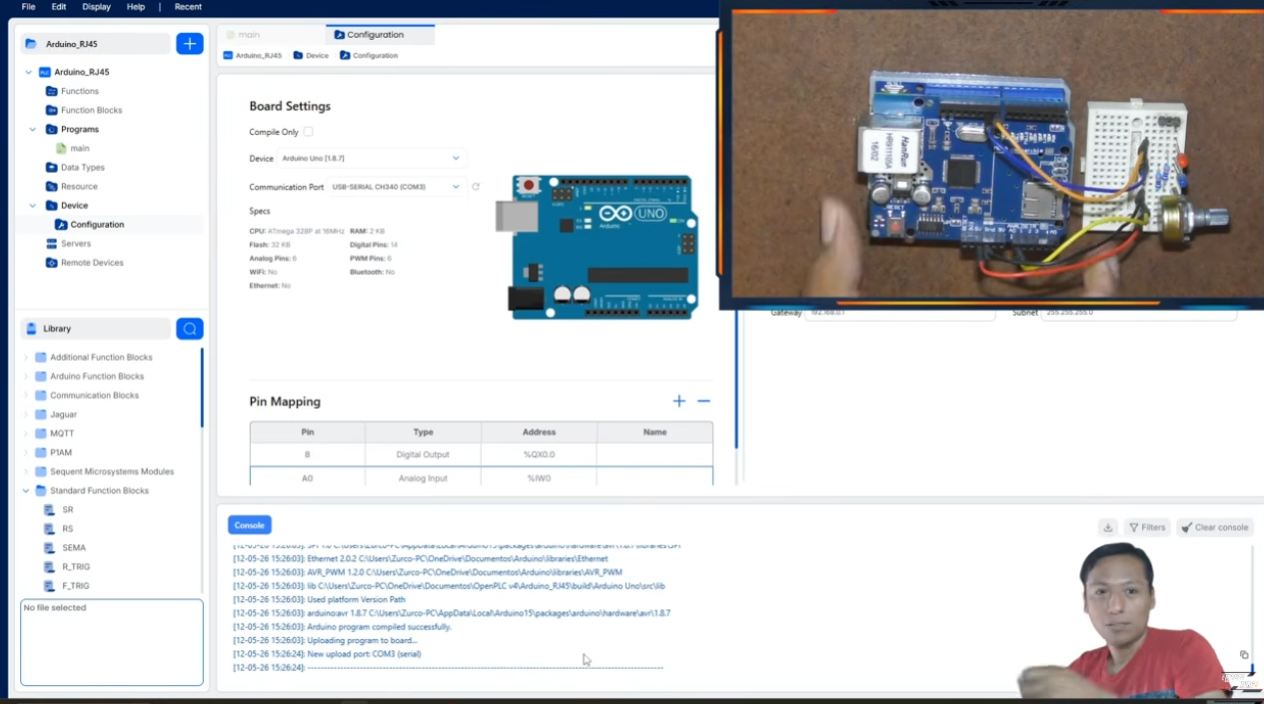Open the Display menu
This screenshot has width=1264, height=704.
97,7
